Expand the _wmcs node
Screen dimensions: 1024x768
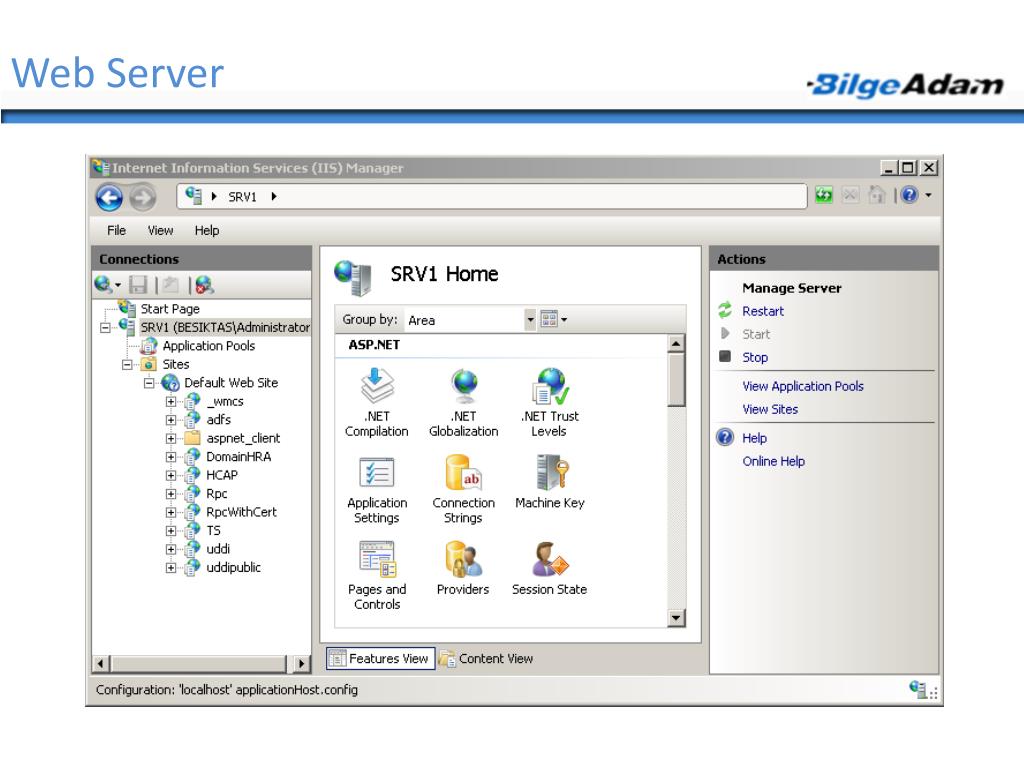[x=171, y=402]
